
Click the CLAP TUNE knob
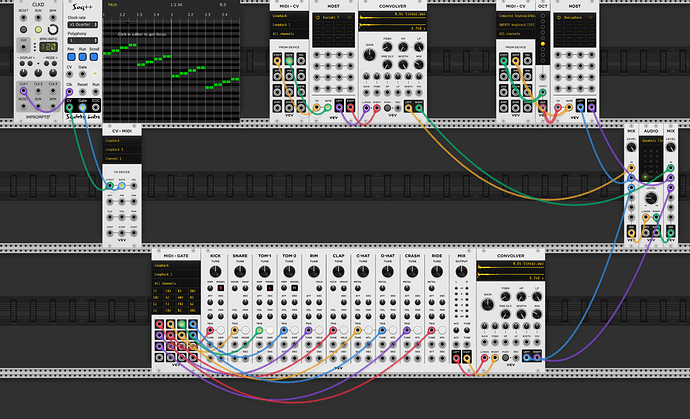pyautogui.click(x=338, y=271)
